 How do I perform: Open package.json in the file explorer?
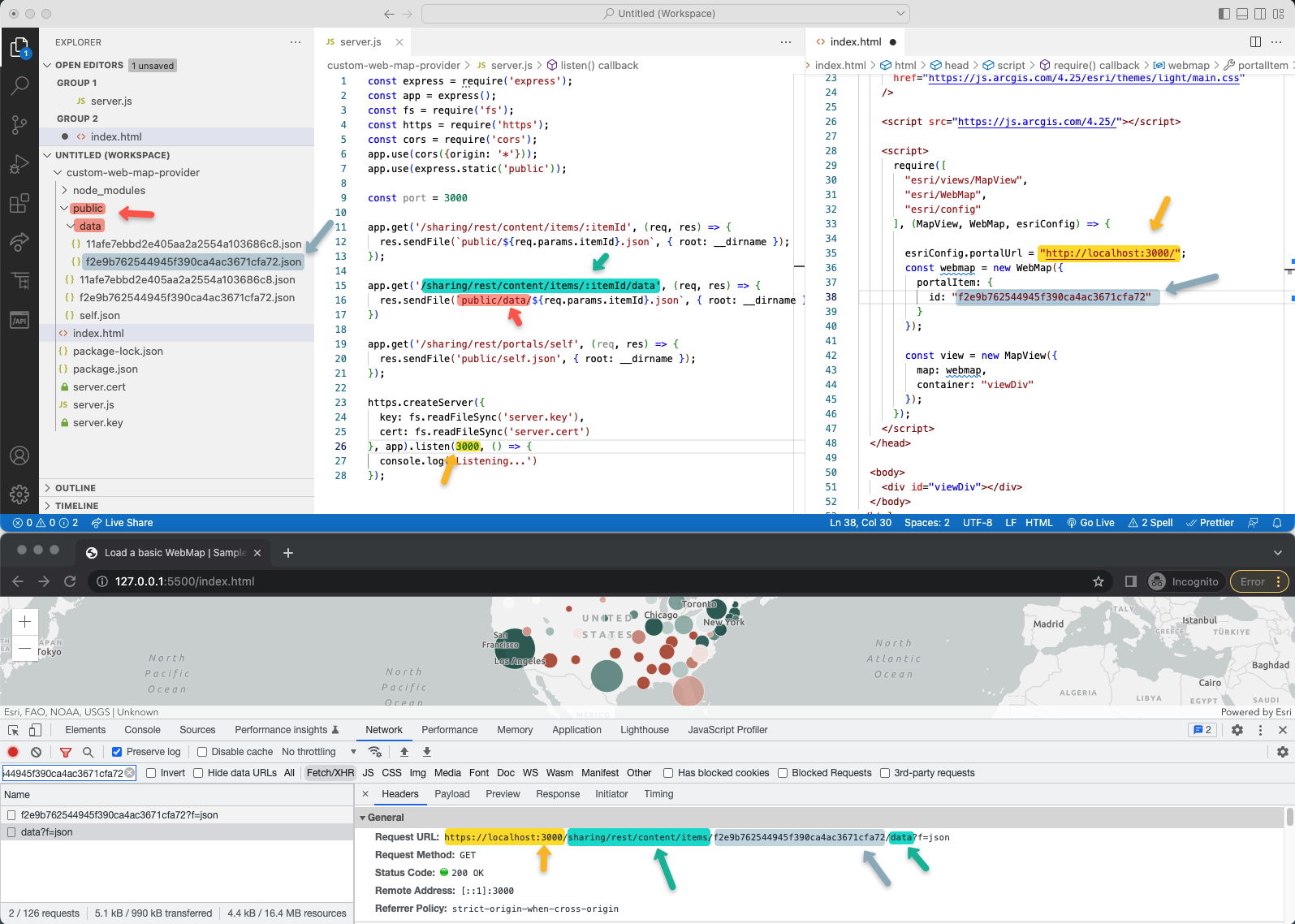(106, 369)
